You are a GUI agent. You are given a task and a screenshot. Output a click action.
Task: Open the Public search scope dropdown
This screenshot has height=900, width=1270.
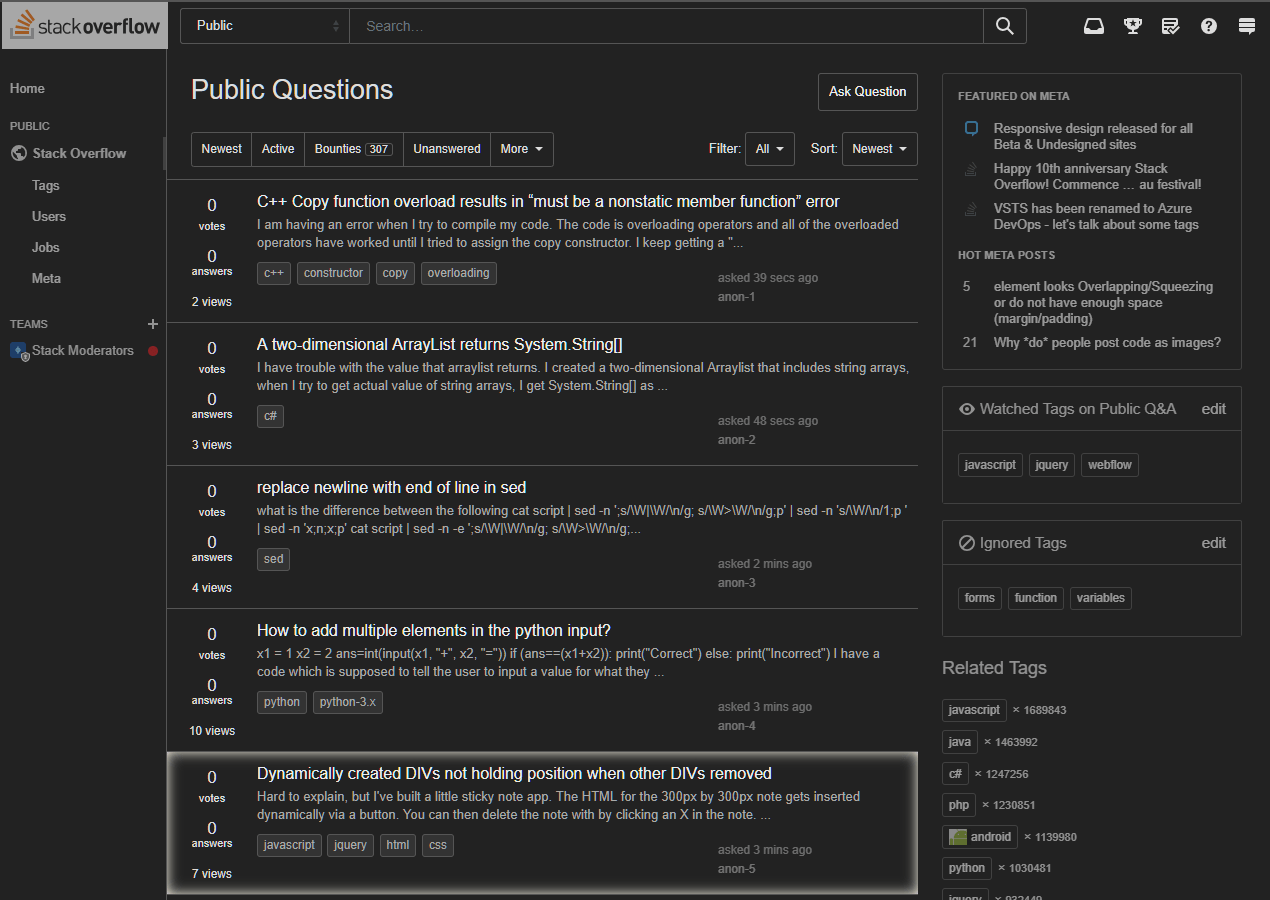(265, 26)
